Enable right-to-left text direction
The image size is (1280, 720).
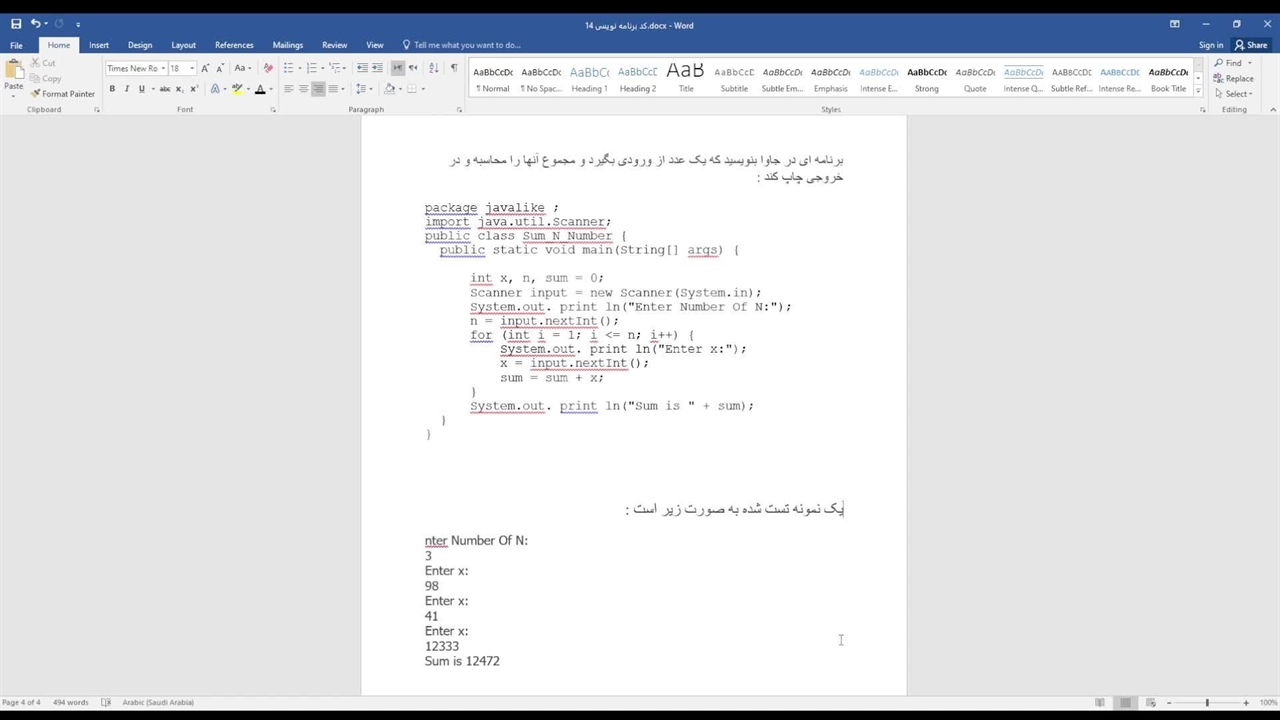pyautogui.click(x=412, y=68)
